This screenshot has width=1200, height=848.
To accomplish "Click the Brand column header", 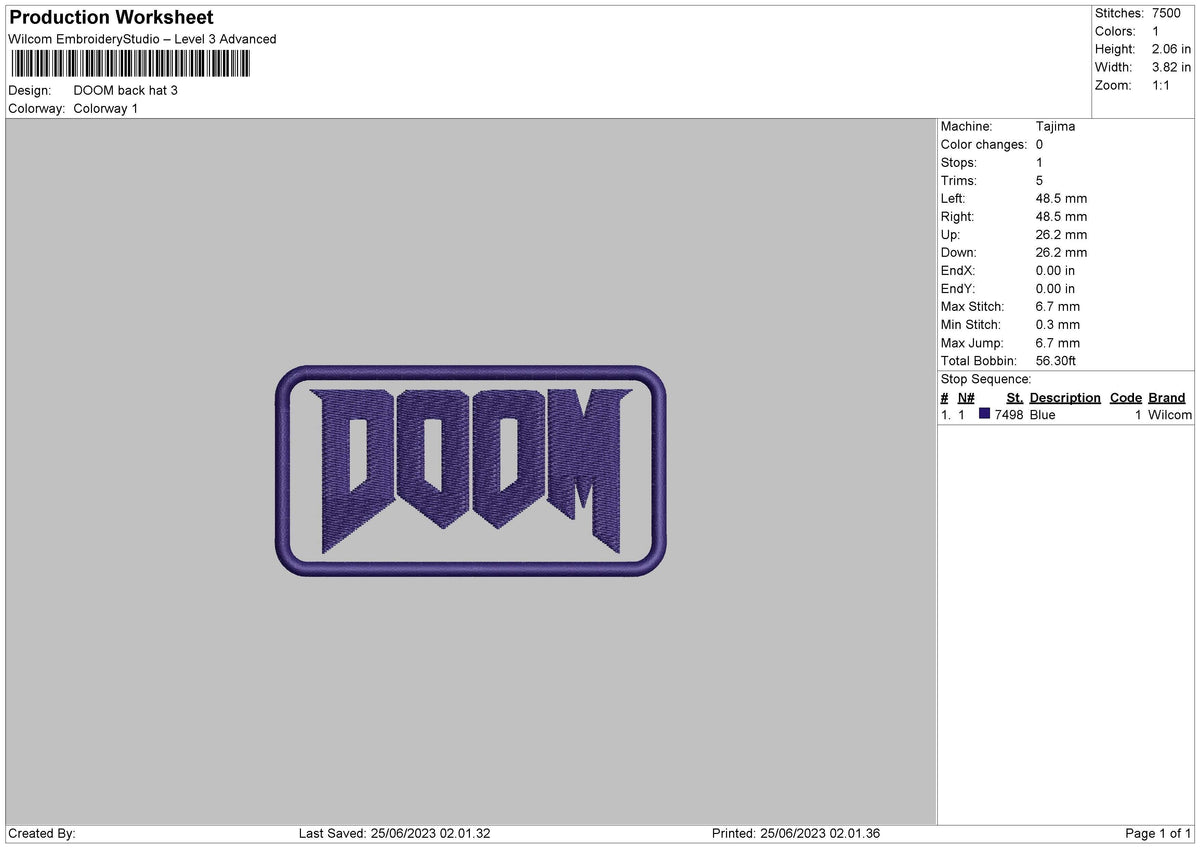I will (x=1166, y=397).
